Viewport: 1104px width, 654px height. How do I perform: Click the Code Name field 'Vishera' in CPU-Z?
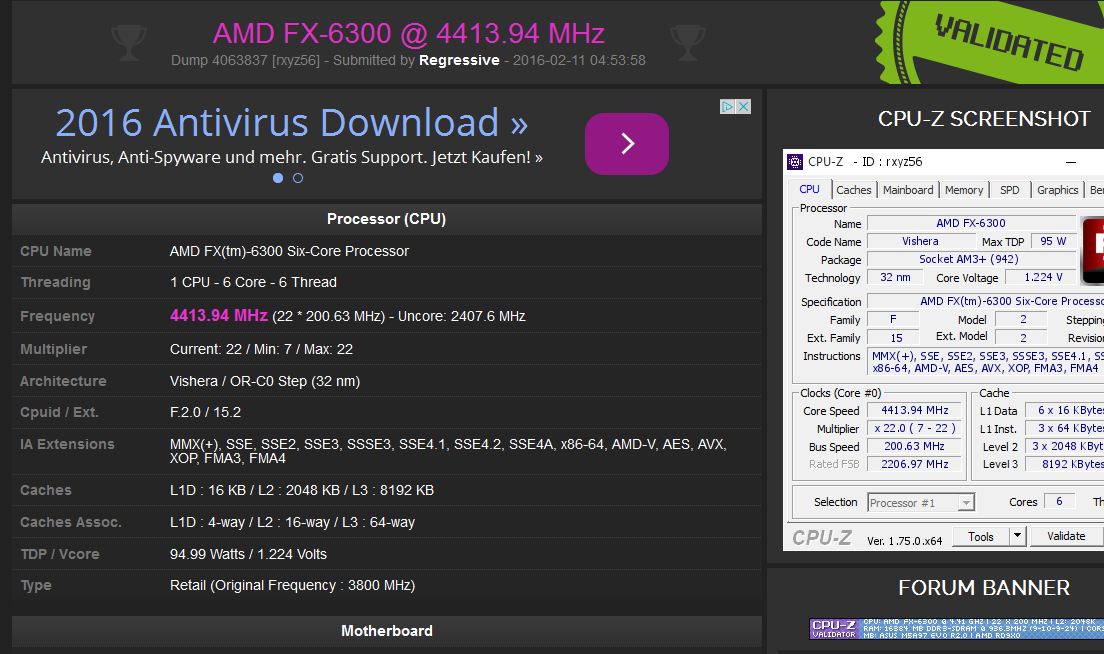pyautogui.click(x=920, y=241)
